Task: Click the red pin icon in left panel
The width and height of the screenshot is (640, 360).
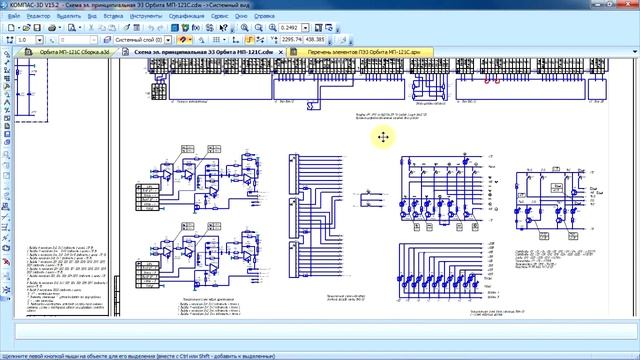Action: pyautogui.click(x=6, y=261)
